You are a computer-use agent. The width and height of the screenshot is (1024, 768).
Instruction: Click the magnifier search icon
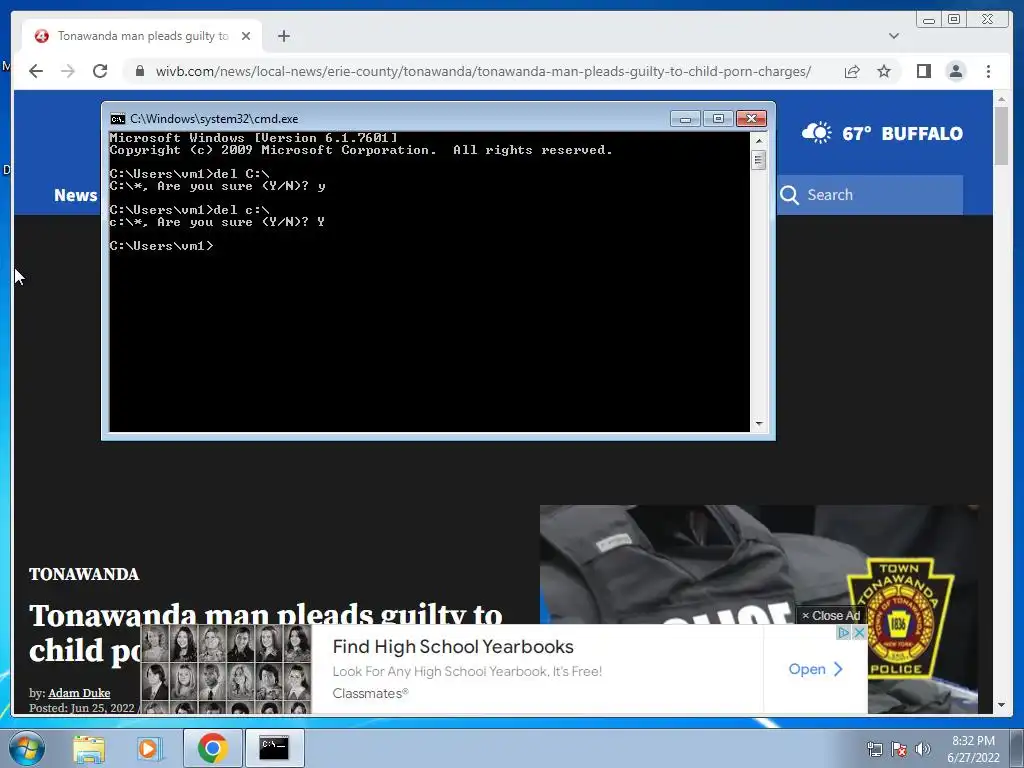click(789, 195)
